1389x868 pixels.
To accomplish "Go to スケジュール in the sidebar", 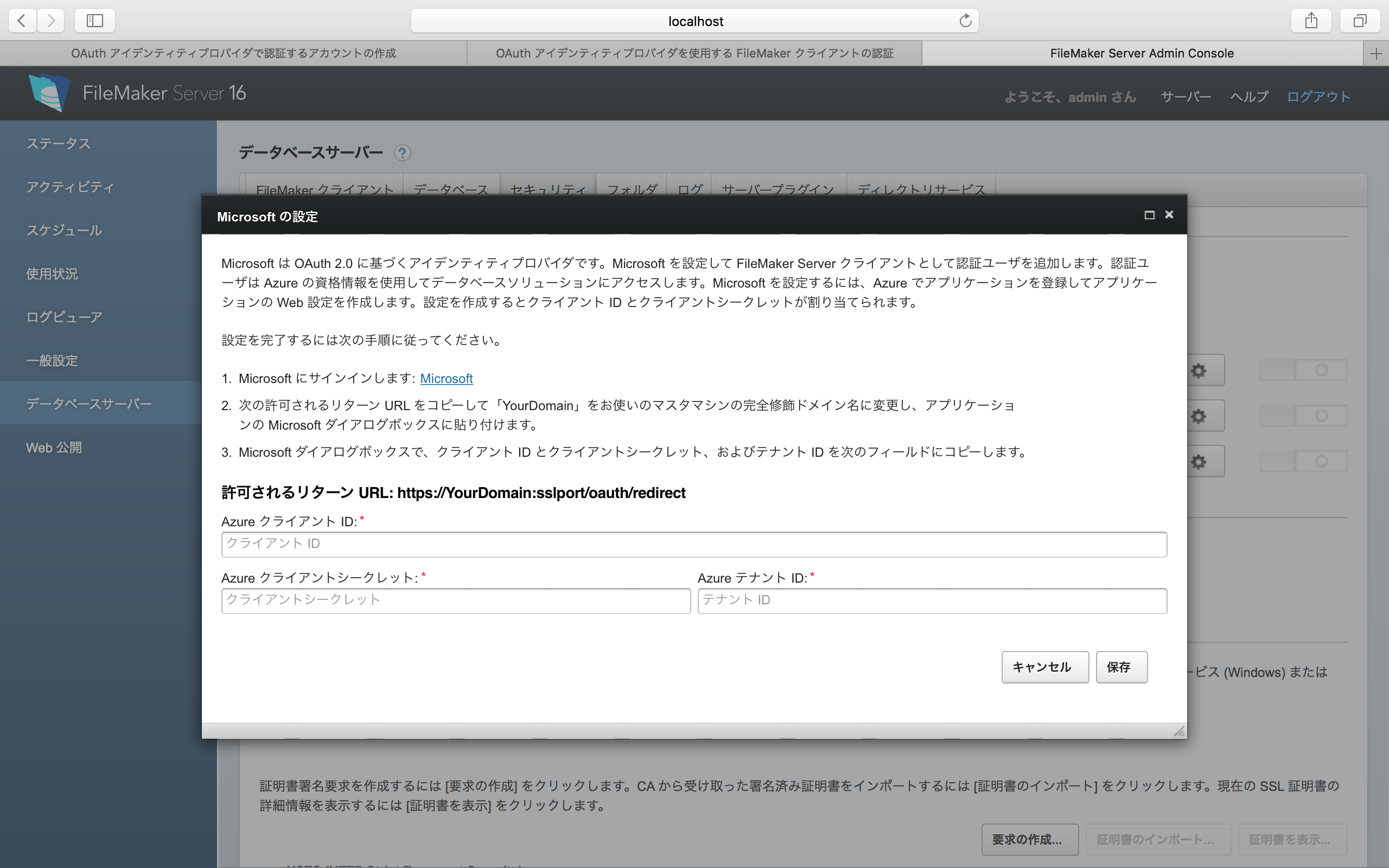I will [x=64, y=230].
